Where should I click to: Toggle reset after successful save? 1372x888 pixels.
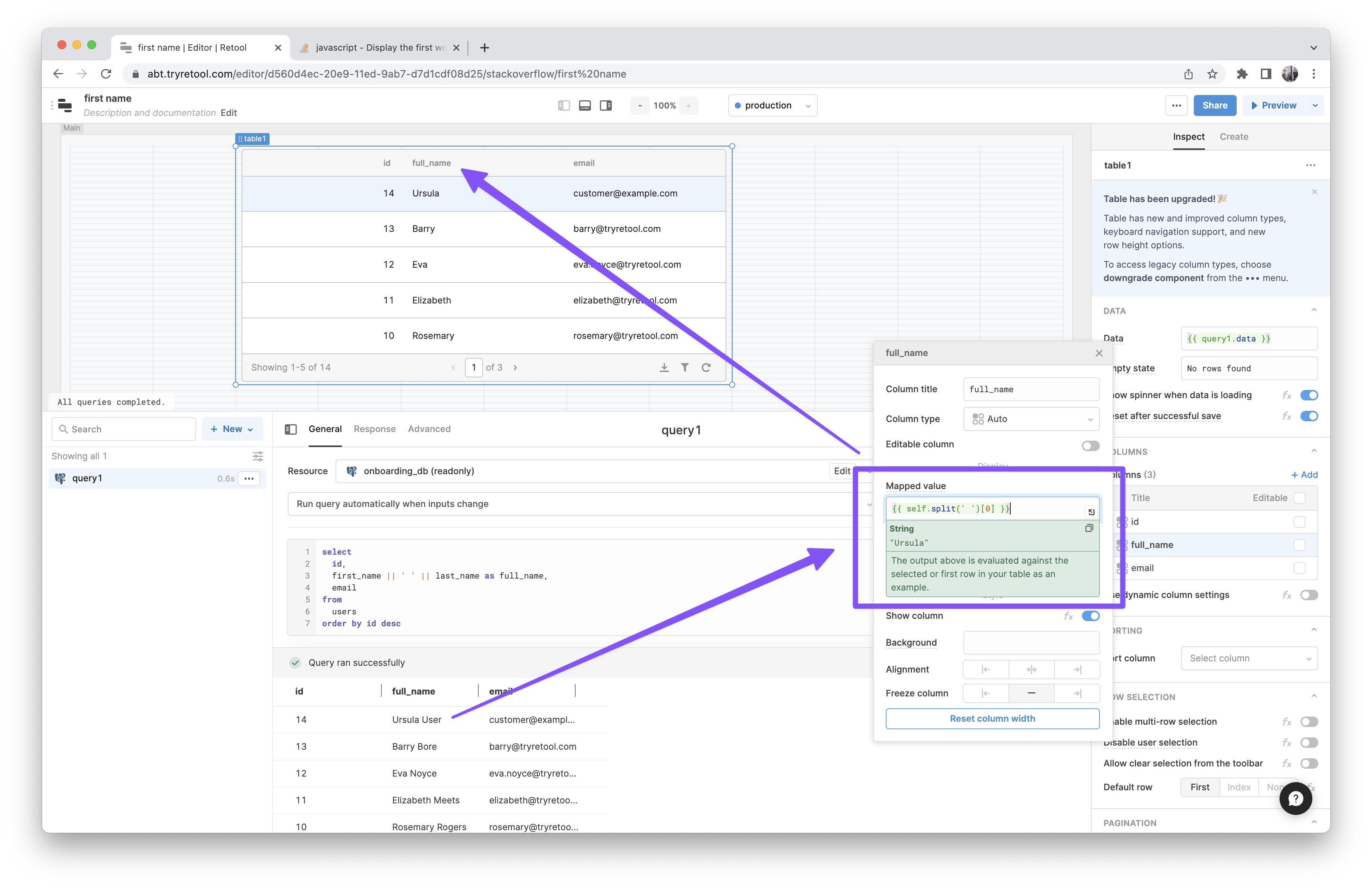(1309, 416)
